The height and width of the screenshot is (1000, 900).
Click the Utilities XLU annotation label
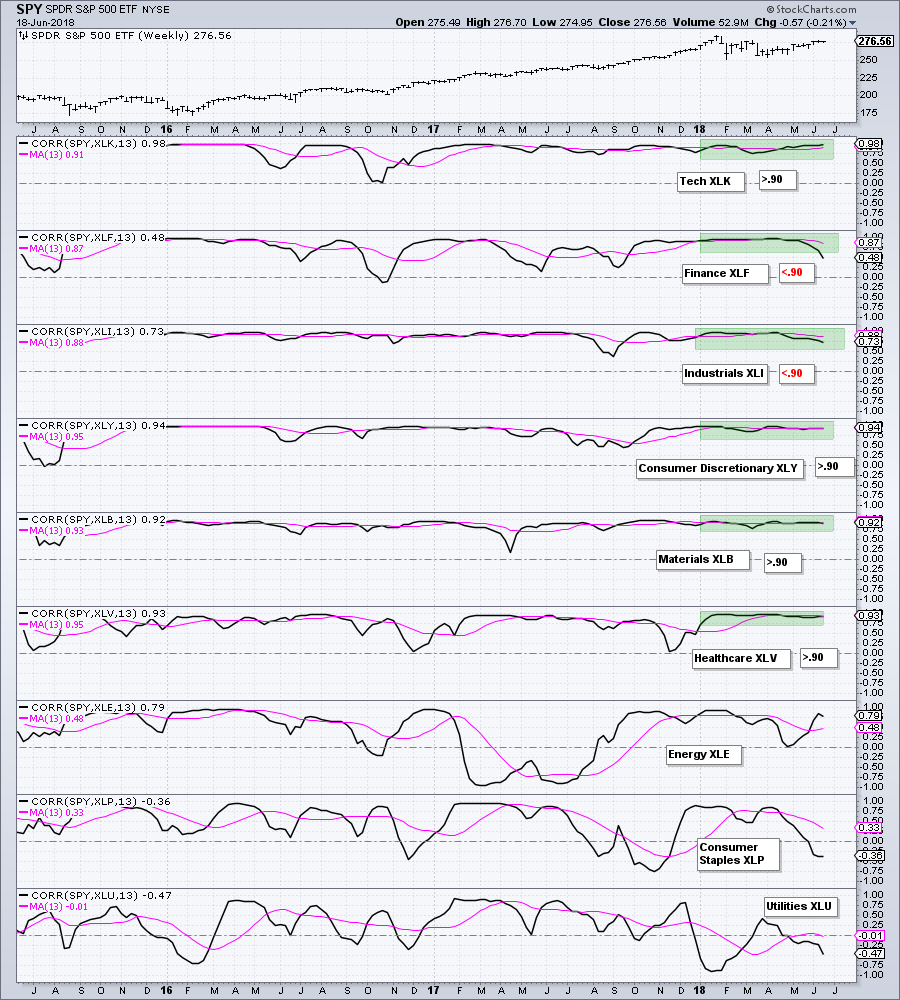coord(799,906)
